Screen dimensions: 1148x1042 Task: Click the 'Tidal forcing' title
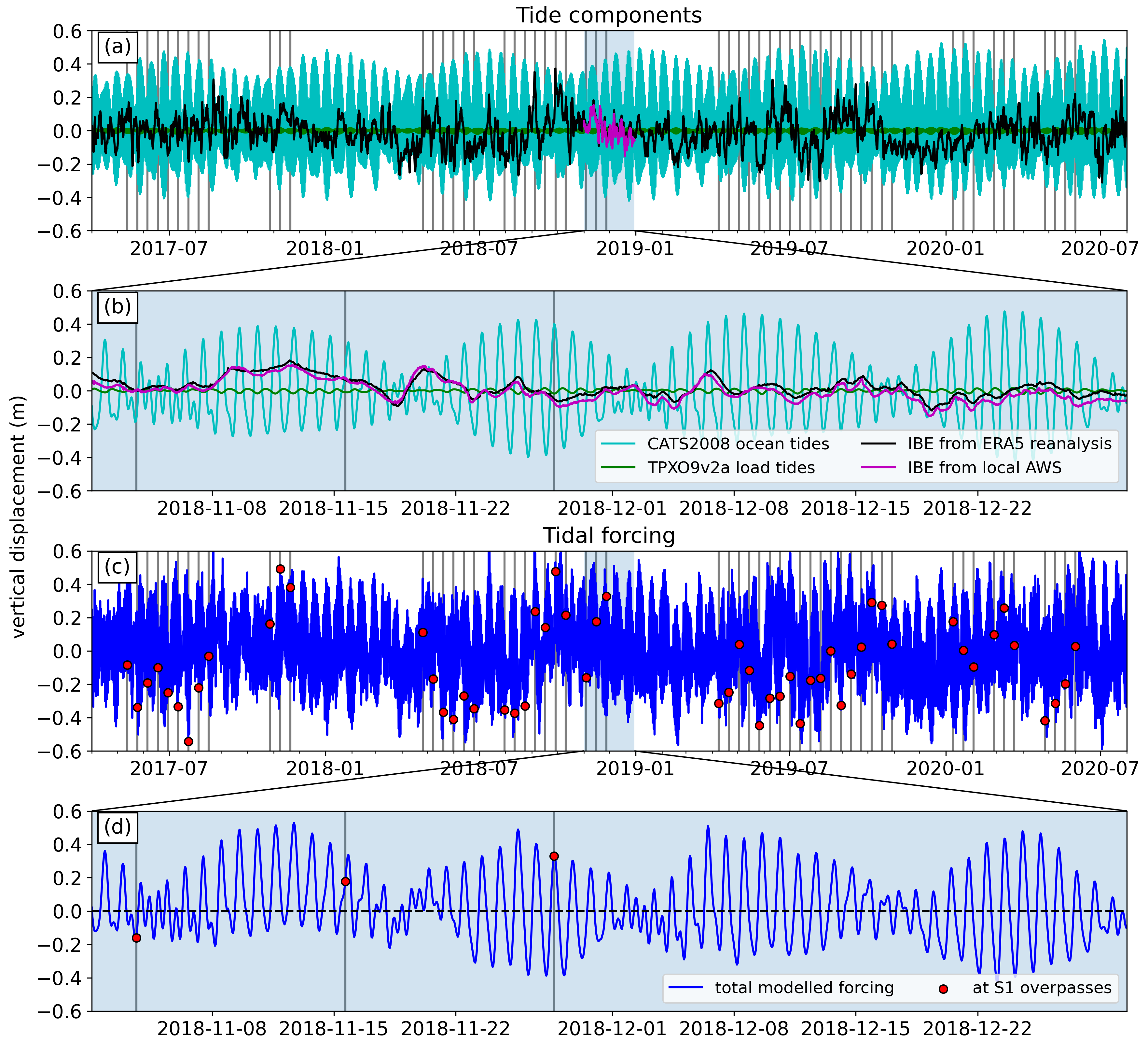tap(609, 536)
